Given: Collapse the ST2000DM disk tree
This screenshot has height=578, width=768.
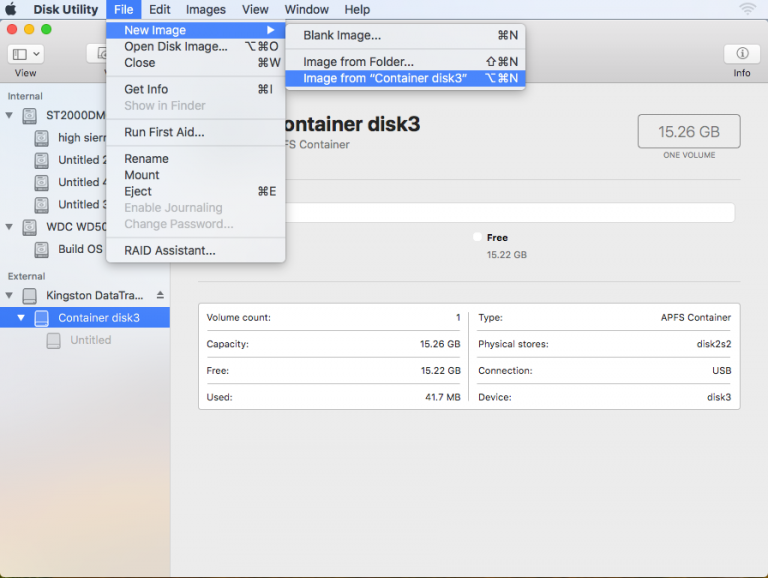Looking at the screenshot, I should (10, 116).
